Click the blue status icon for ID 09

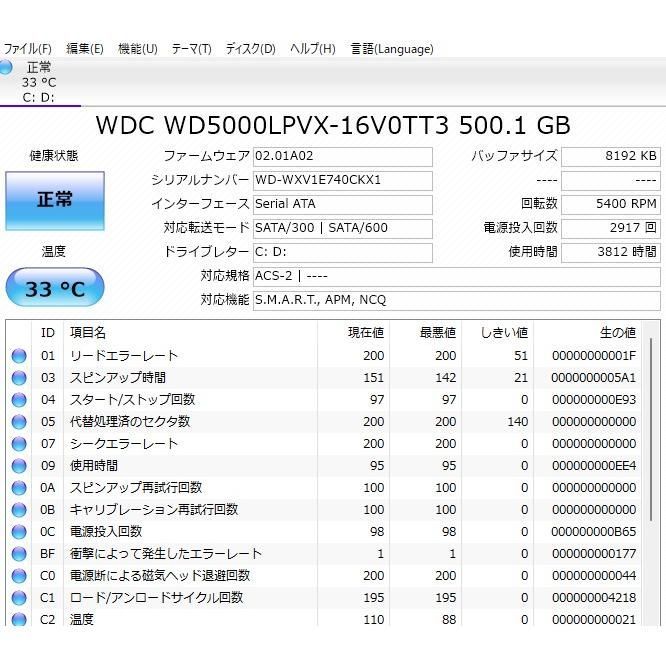coord(19,466)
